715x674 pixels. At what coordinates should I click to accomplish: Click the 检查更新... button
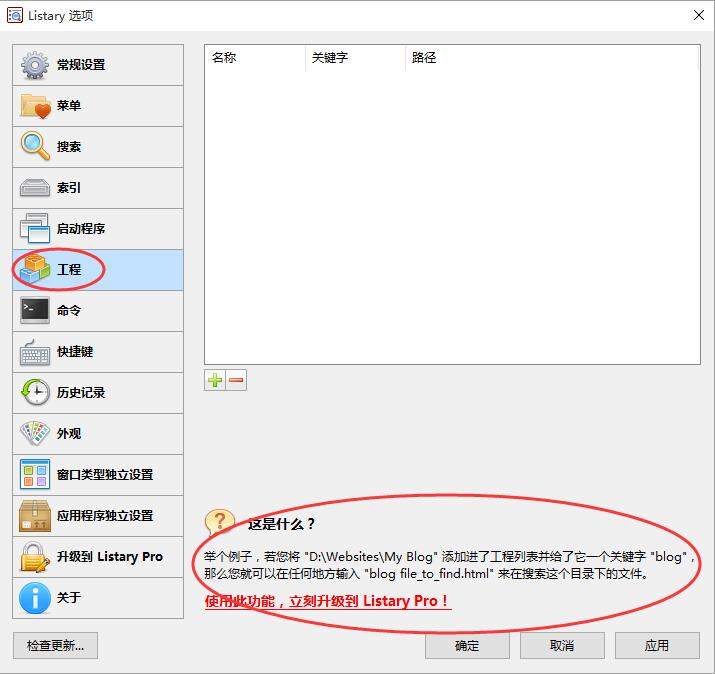(x=55, y=645)
